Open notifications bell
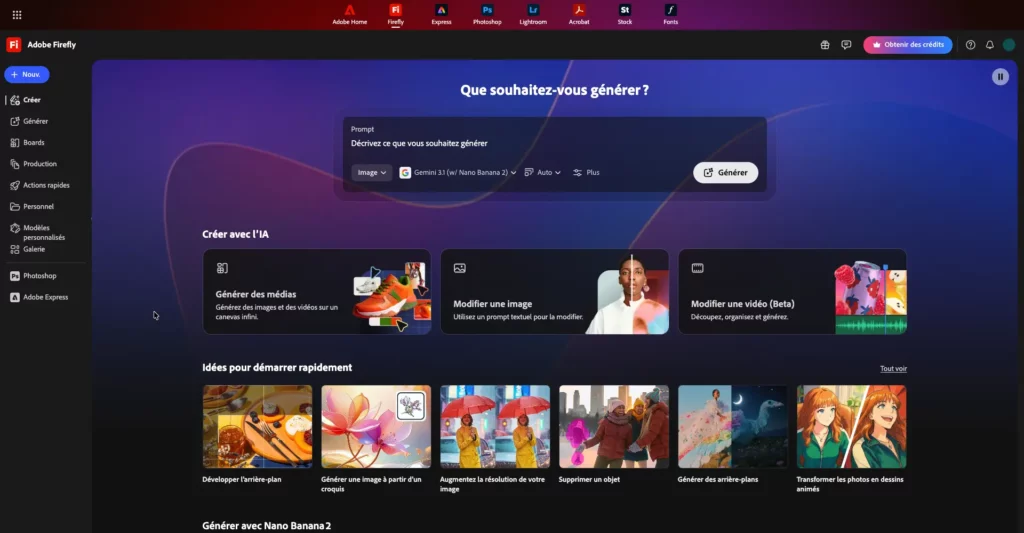Image resolution: width=1024 pixels, height=533 pixels. (990, 45)
